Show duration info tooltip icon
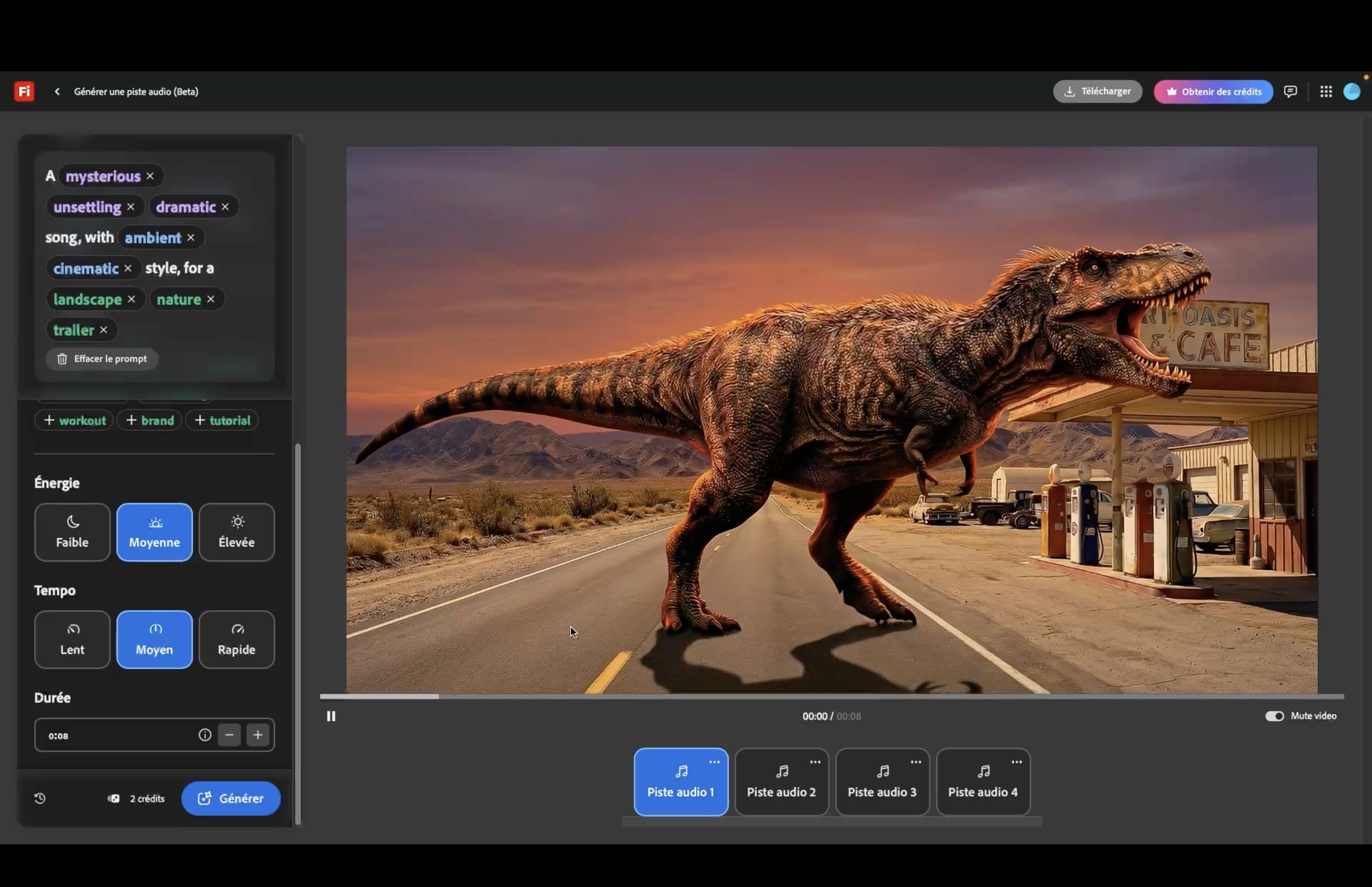Image resolution: width=1372 pixels, height=887 pixels. click(205, 735)
